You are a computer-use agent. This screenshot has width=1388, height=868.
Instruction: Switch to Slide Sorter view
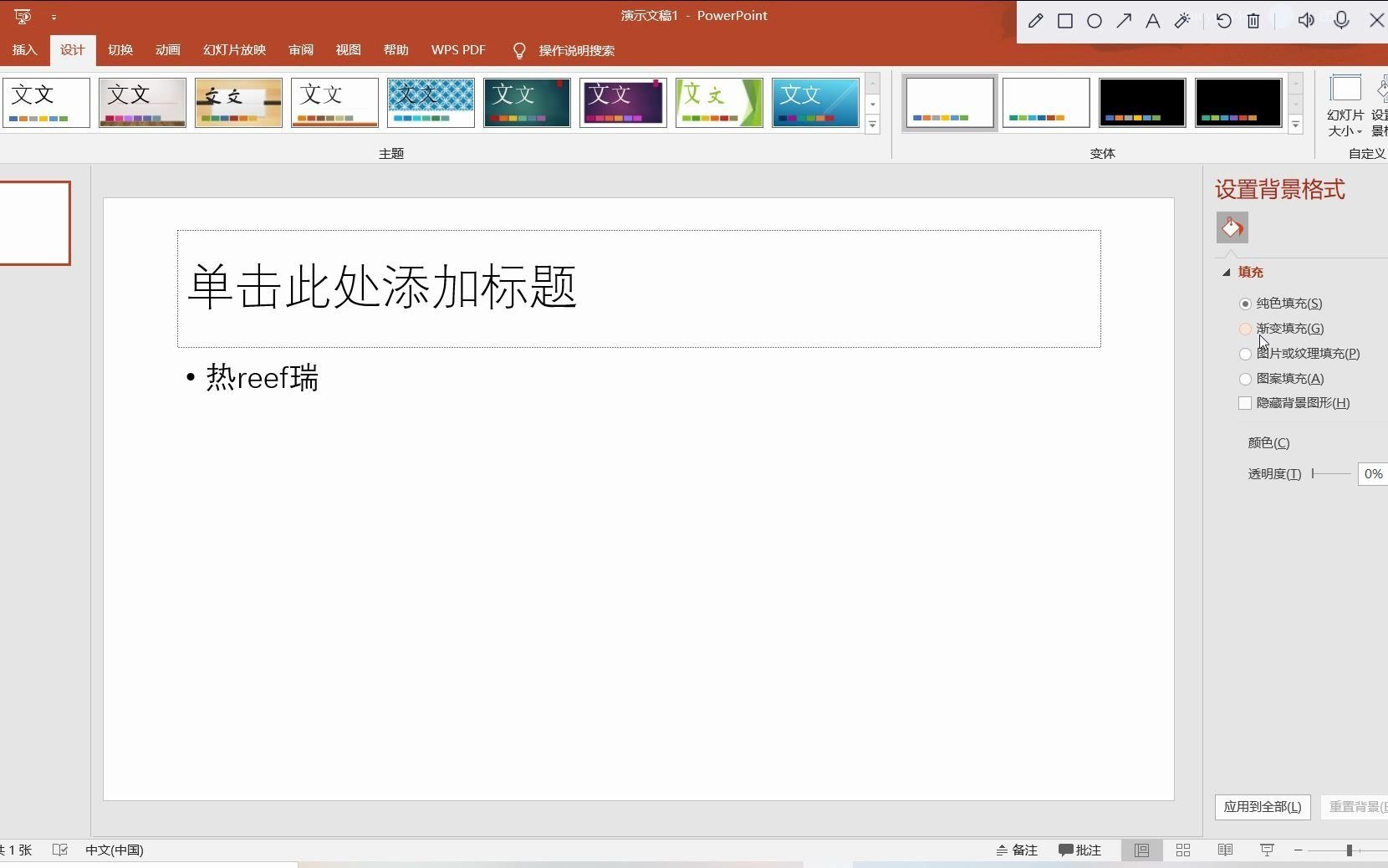[x=1183, y=850]
